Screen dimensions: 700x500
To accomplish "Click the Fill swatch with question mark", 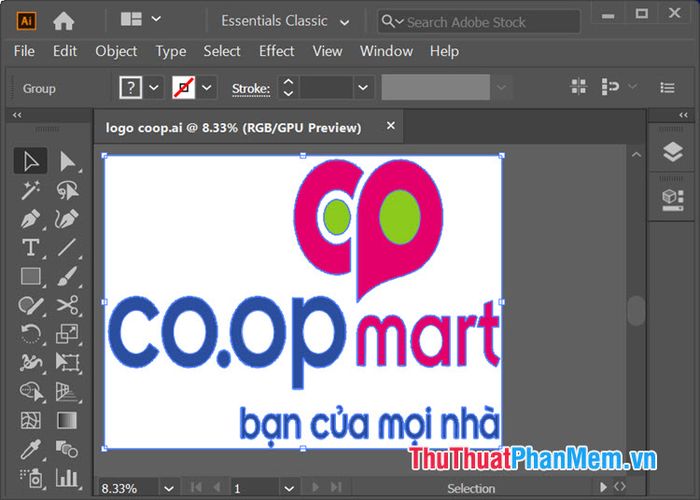I will tap(130, 88).
